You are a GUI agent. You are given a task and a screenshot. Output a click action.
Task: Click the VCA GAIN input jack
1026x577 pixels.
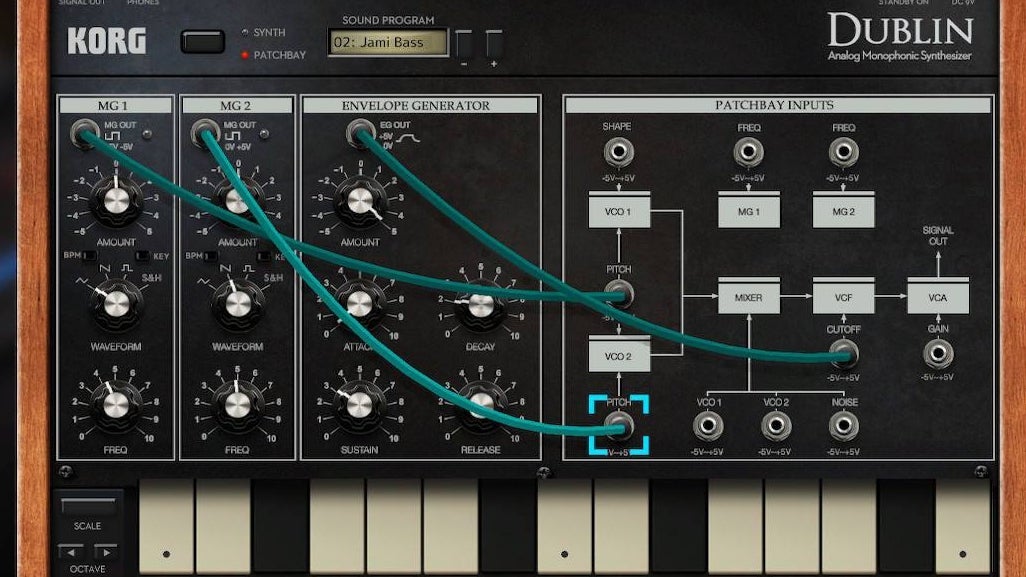[x=938, y=353]
